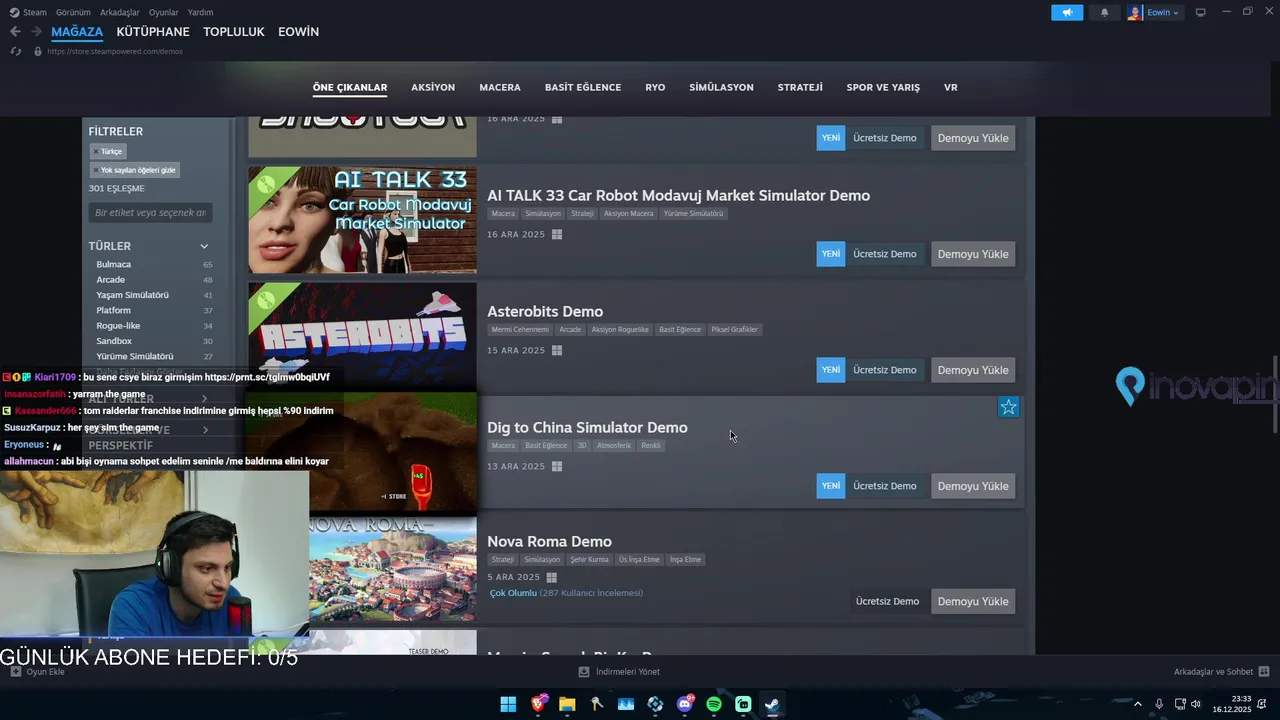Click the Mermi Cehennemi tag on Asterobits
The width and height of the screenshot is (1280, 720).
point(520,329)
